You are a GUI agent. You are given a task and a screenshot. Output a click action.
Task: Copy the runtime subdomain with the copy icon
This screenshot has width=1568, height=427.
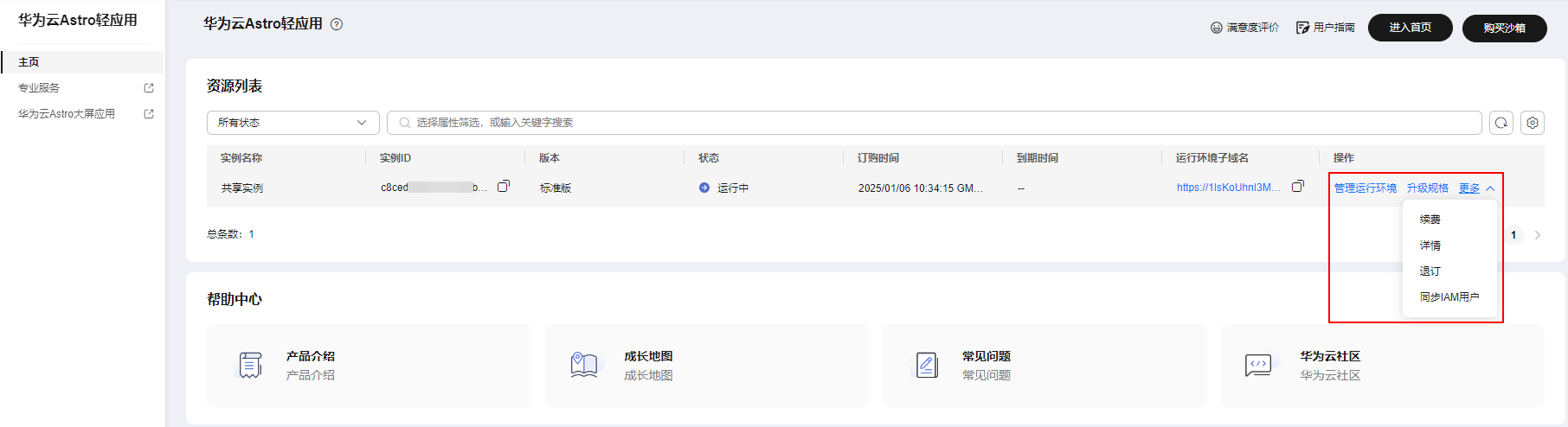click(1297, 187)
